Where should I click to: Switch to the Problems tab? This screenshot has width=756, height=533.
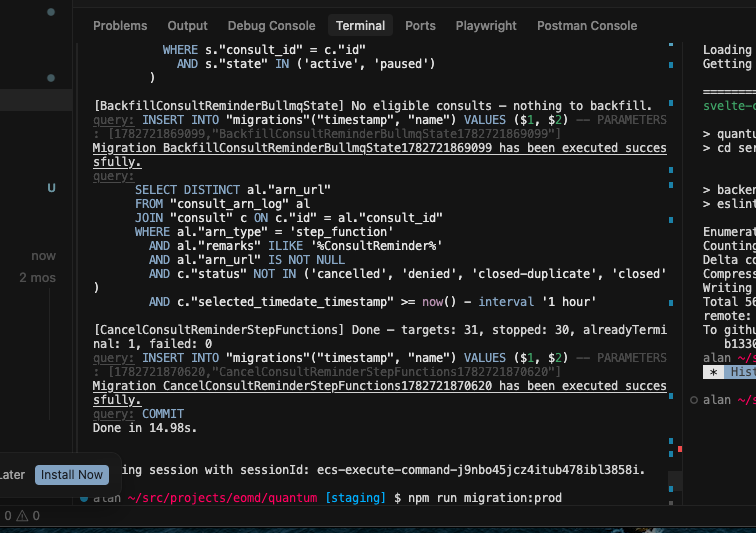tap(120, 26)
